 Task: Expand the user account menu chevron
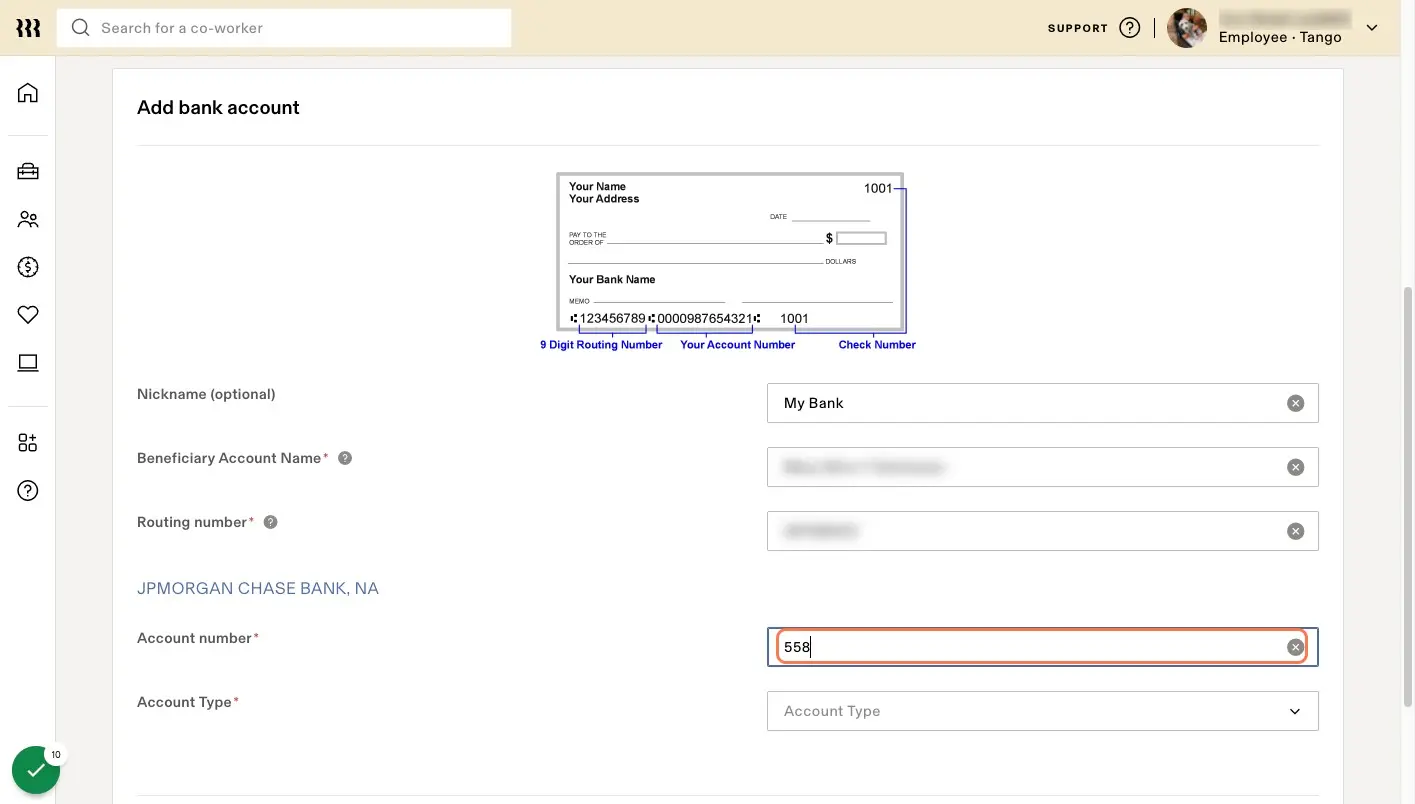coord(1372,28)
